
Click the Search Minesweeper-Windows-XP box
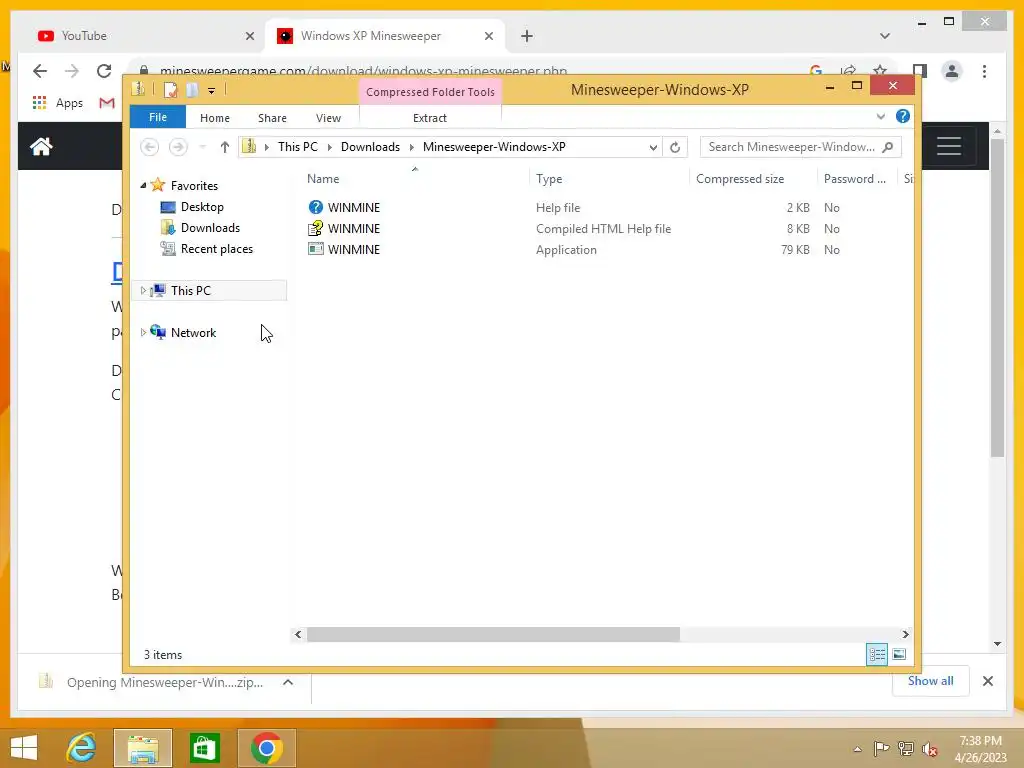point(800,147)
